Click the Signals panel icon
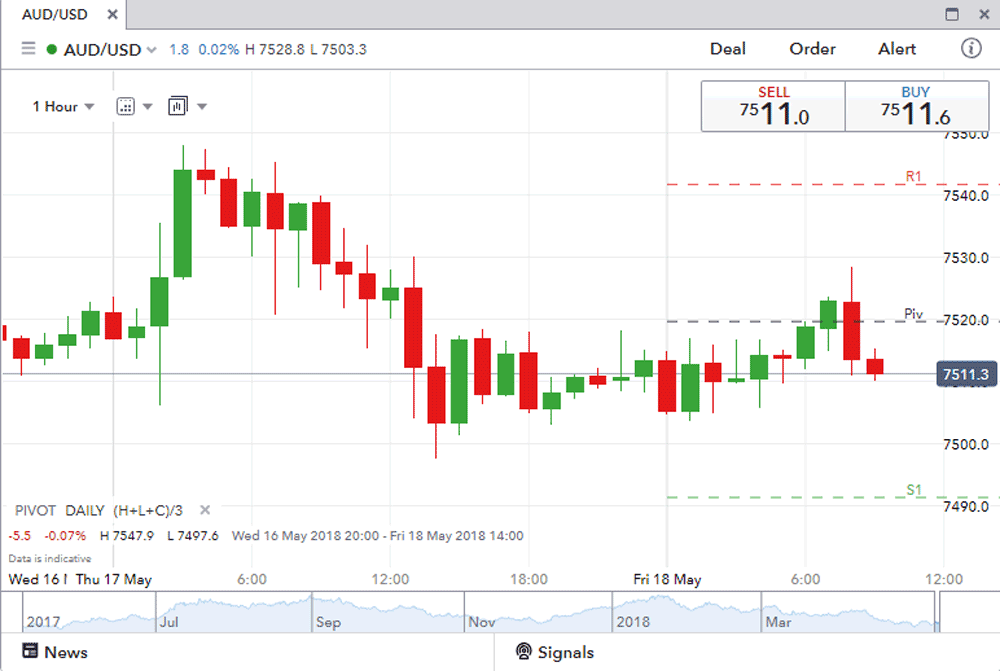This screenshot has width=1000, height=671. pos(523,652)
